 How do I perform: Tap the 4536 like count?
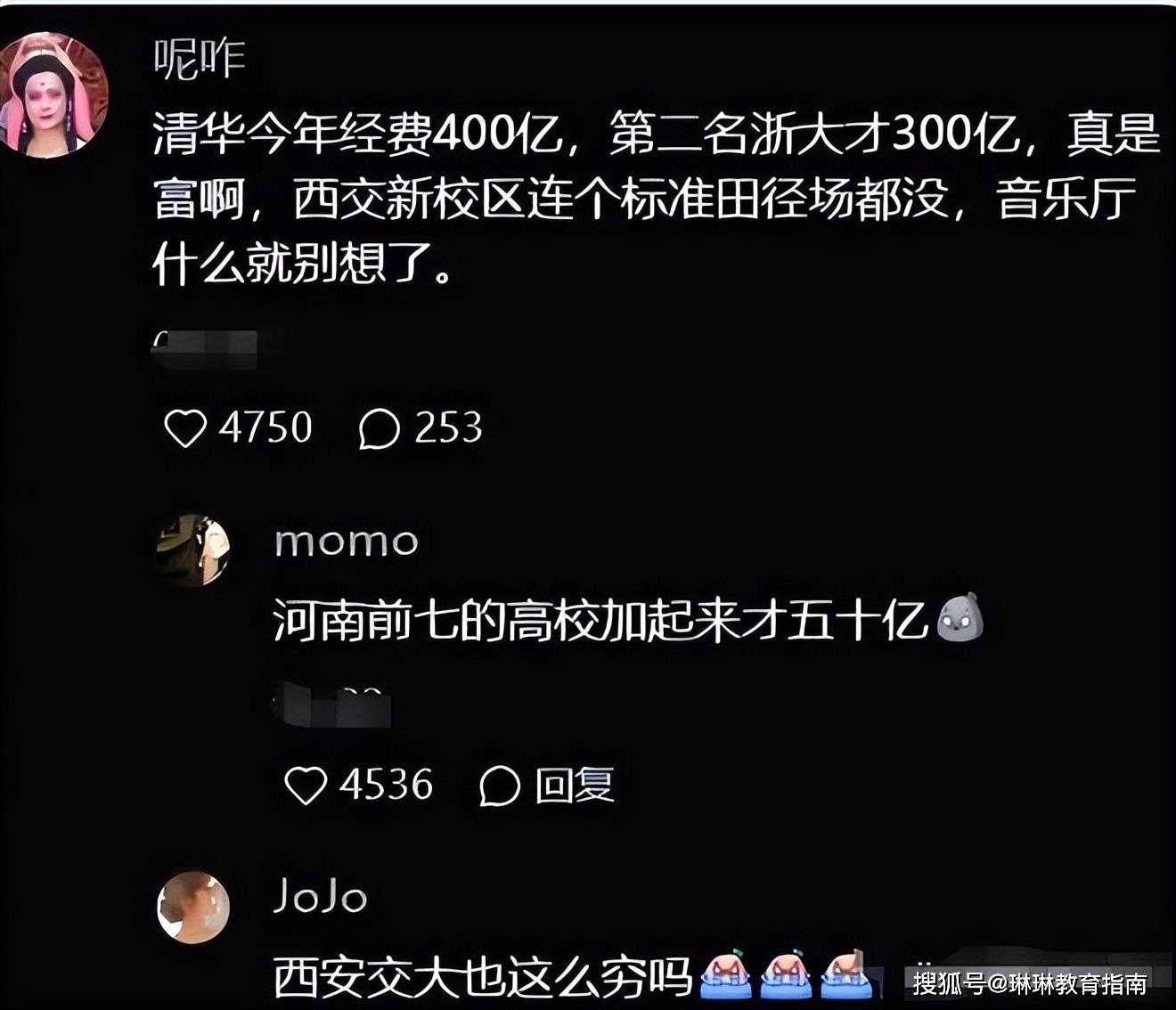[386, 785]
